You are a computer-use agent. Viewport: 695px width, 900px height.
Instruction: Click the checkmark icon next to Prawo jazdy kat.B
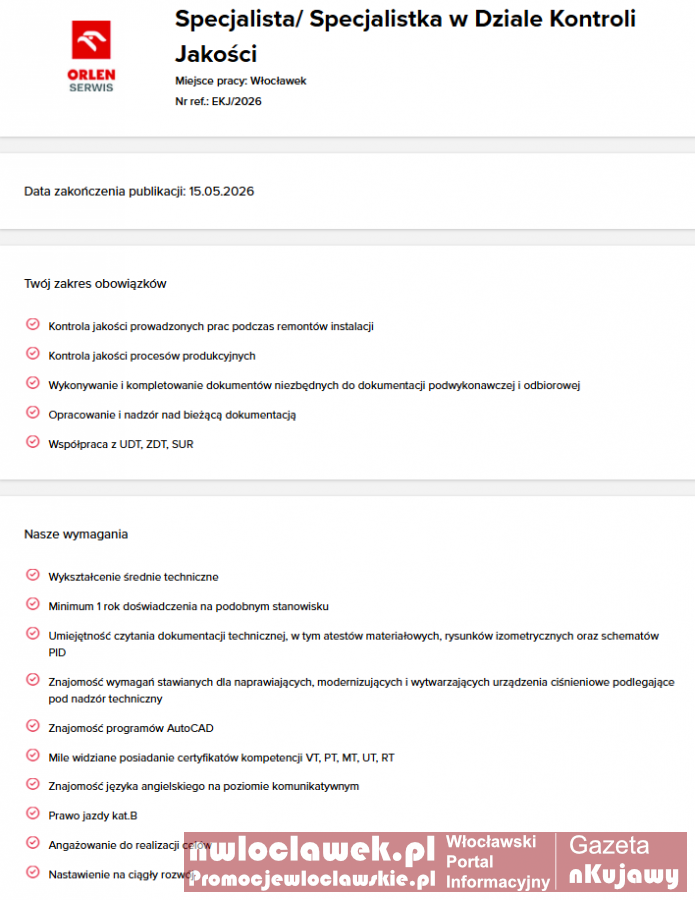[x=31, y=814]
